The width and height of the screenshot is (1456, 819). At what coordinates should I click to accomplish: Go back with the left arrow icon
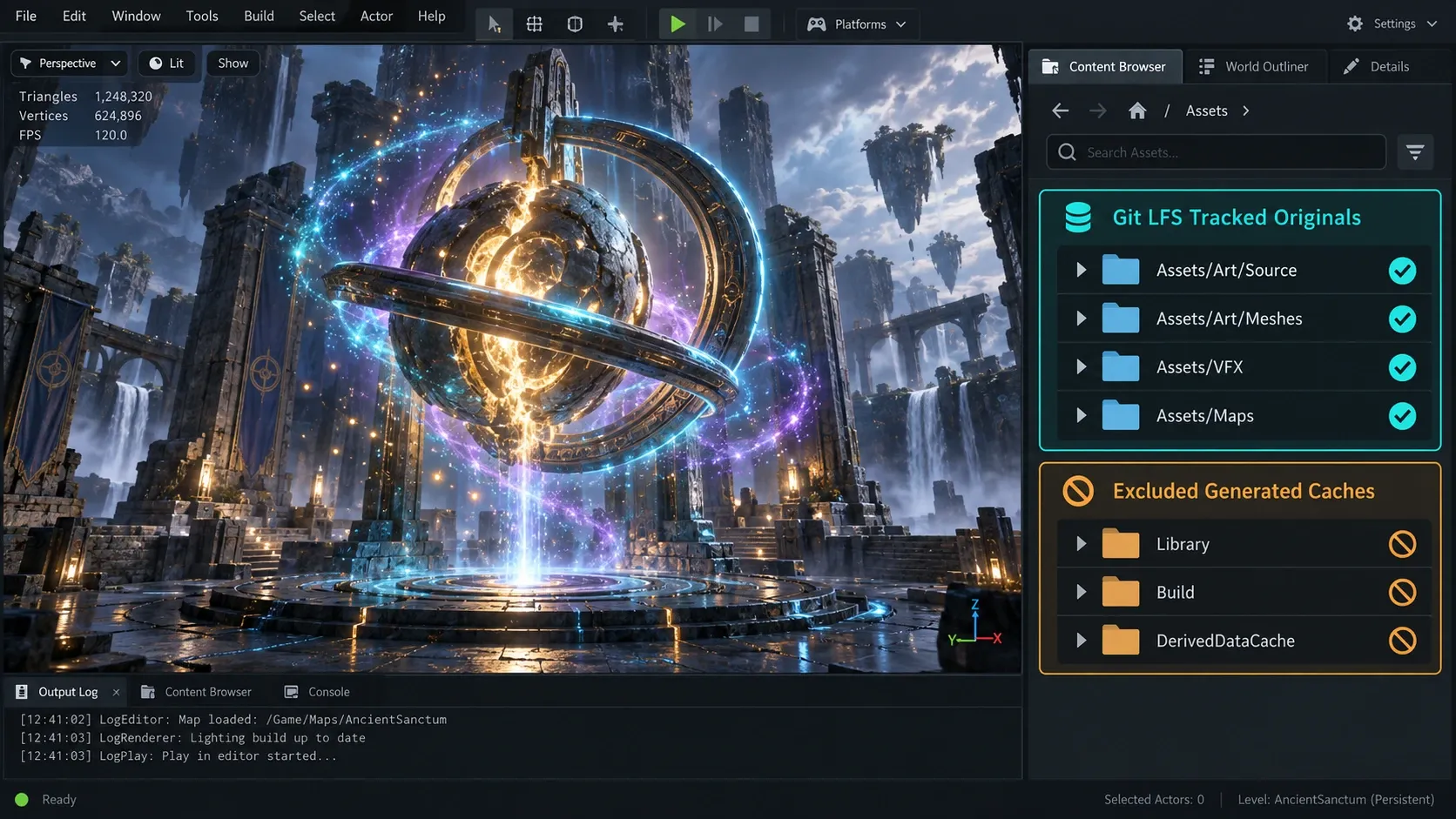click(x=1061, y=111)
